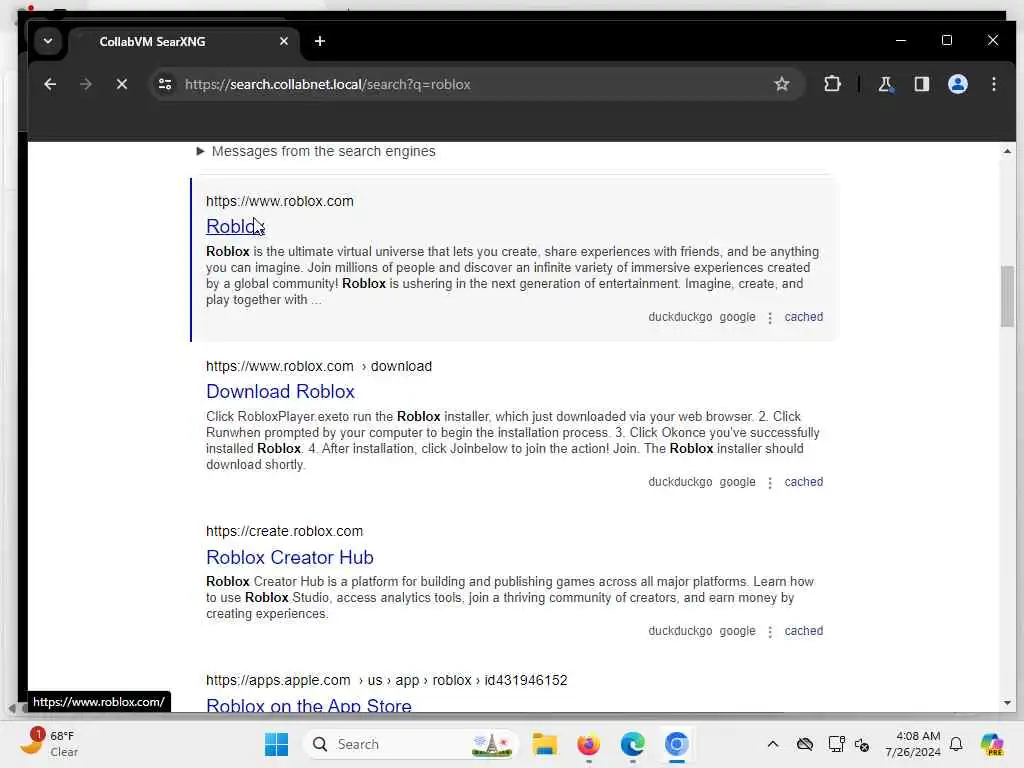This screenshot has width=1024, height=768.
Task: Open more options dots on Download Roblox result
Action: (770, 483)
